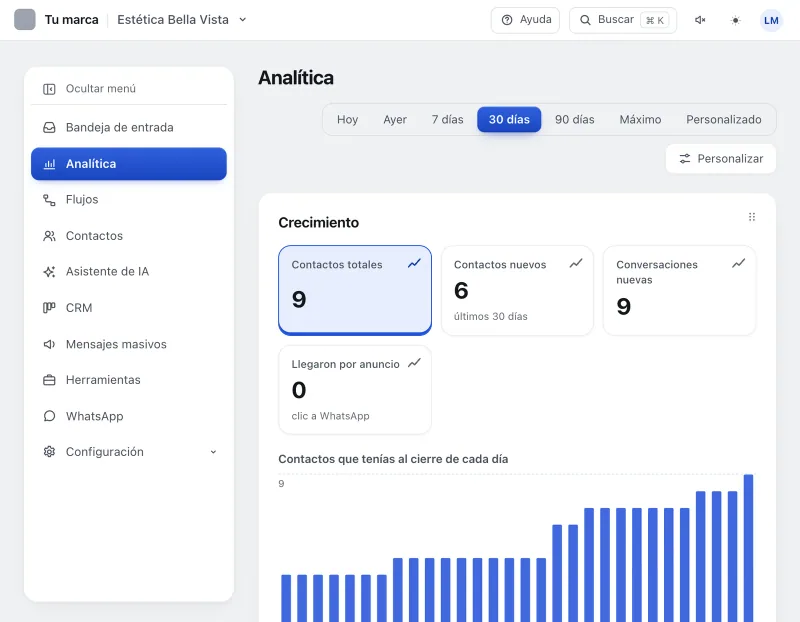This screenshot has height=622, width=800.
Task: Choose the Personalizado date range
Action: coord(723,119)
